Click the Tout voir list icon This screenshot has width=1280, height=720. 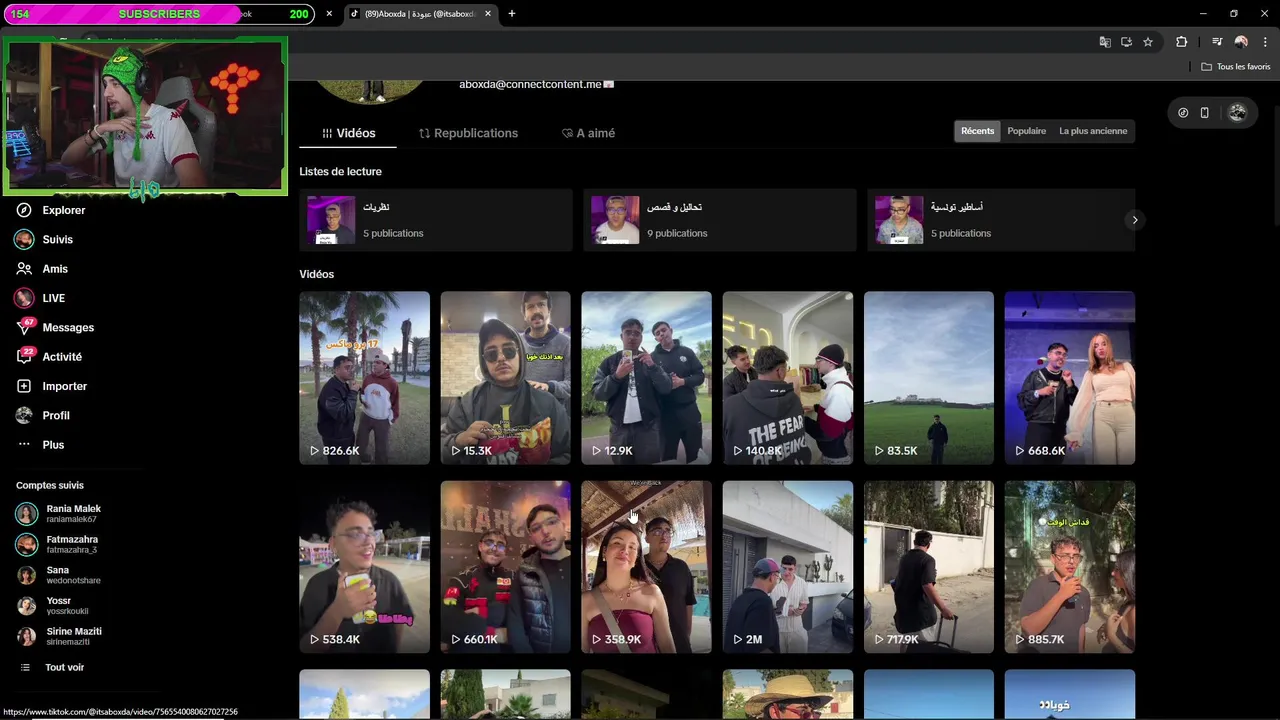(25, 667)
